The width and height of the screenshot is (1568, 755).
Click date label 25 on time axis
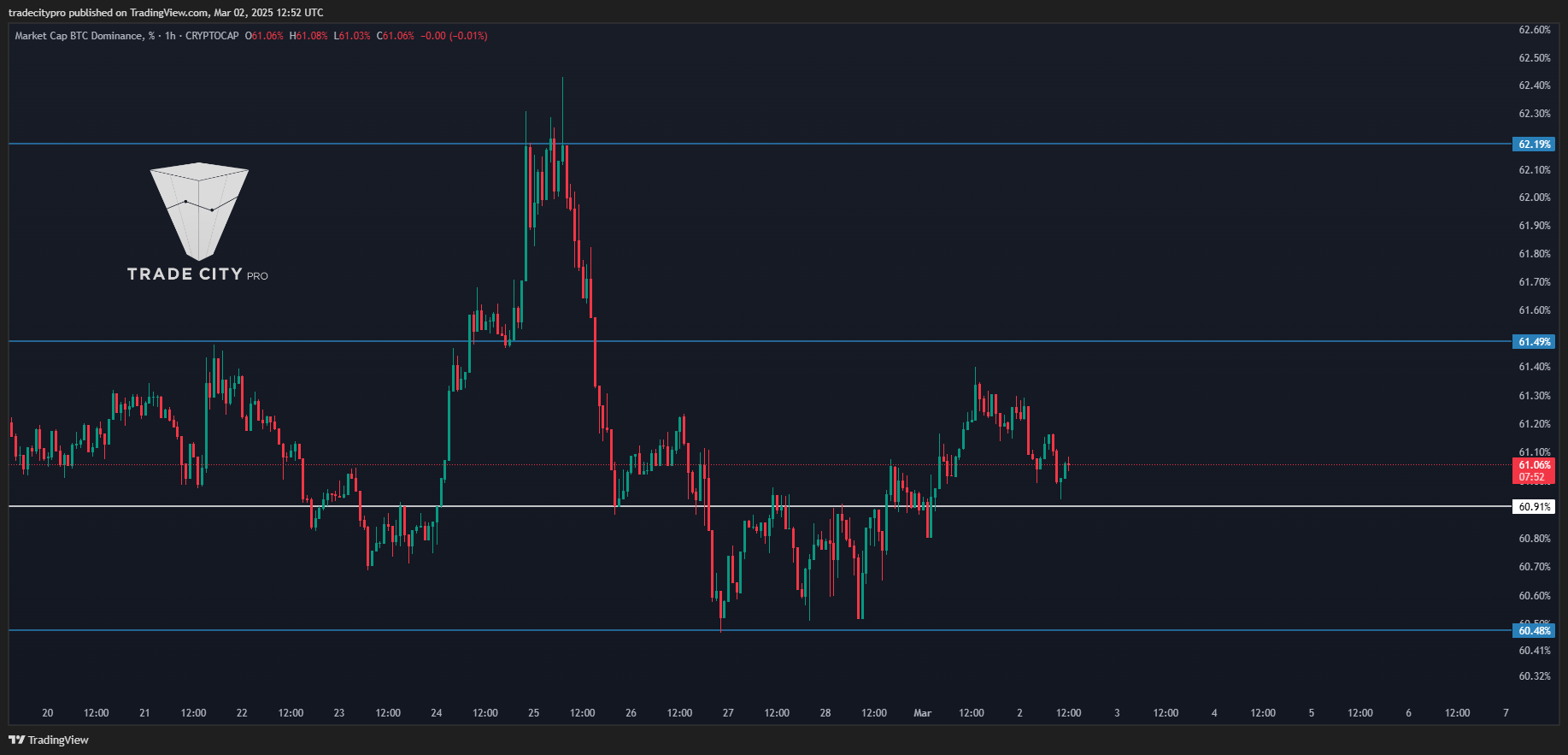[x=534, y=713]
